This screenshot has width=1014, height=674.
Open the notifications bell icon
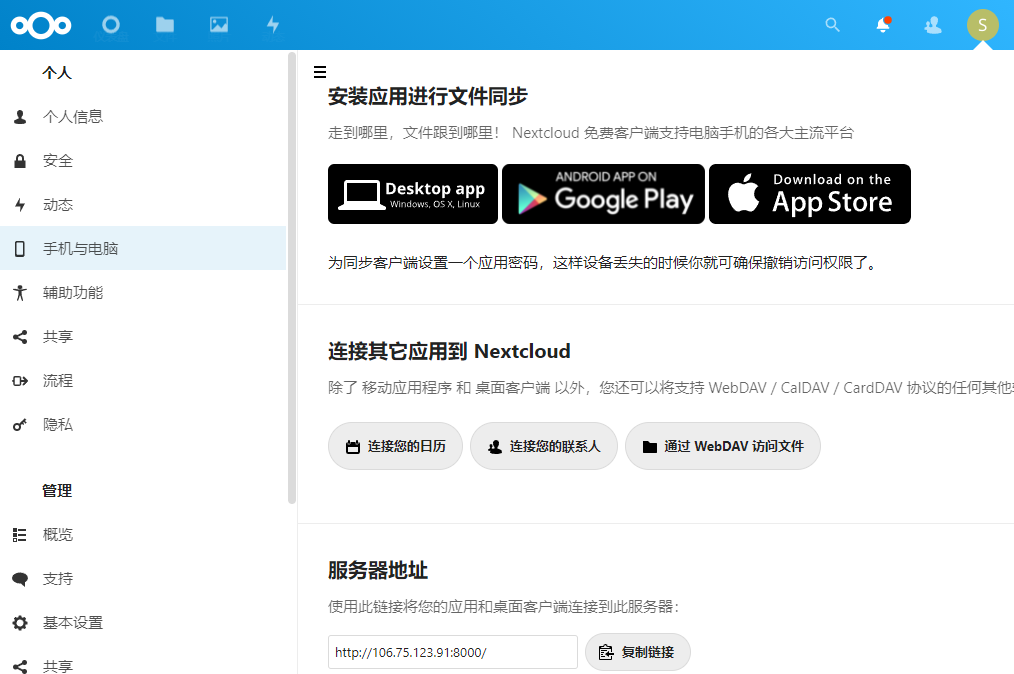[883, 25]
